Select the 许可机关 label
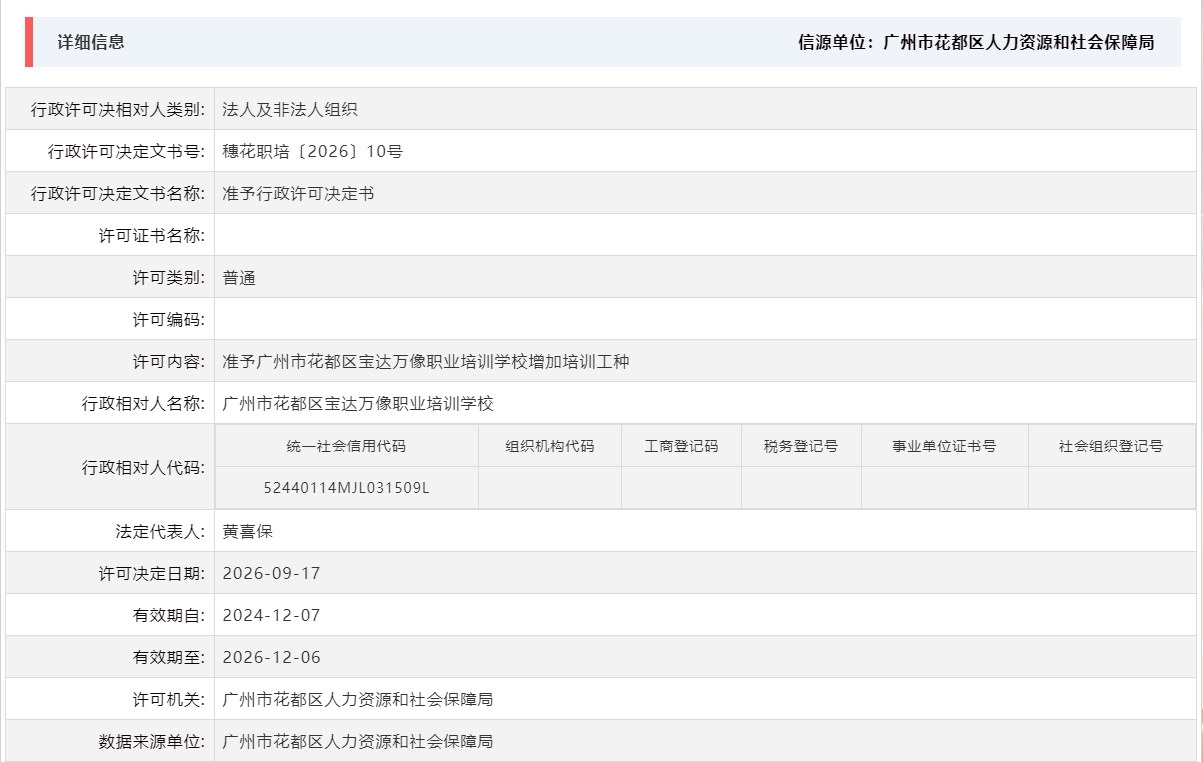The image size is (1203, 762). coord(168,700)
